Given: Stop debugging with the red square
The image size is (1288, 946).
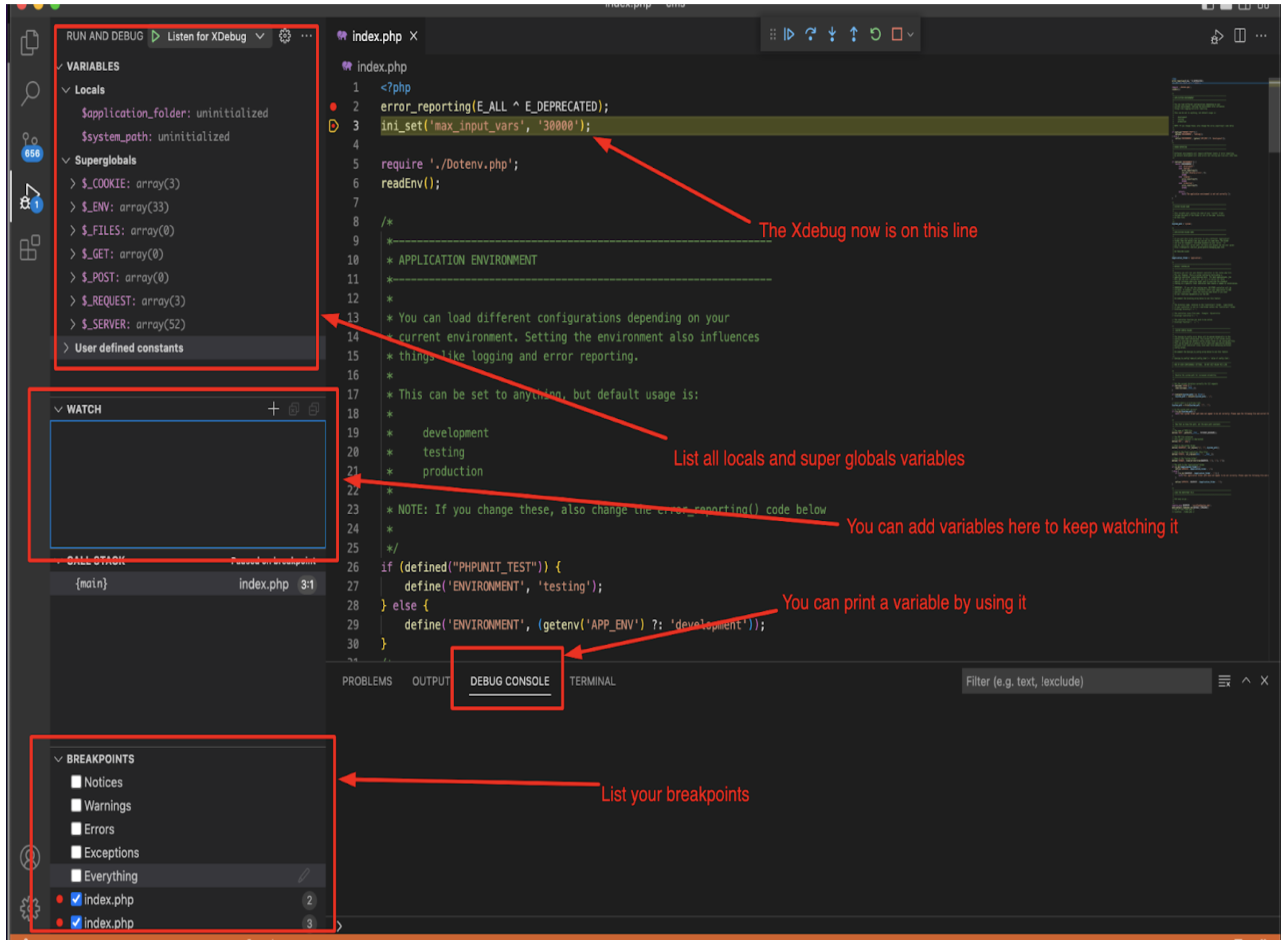Looking at the screenshot, I should 897,35.
